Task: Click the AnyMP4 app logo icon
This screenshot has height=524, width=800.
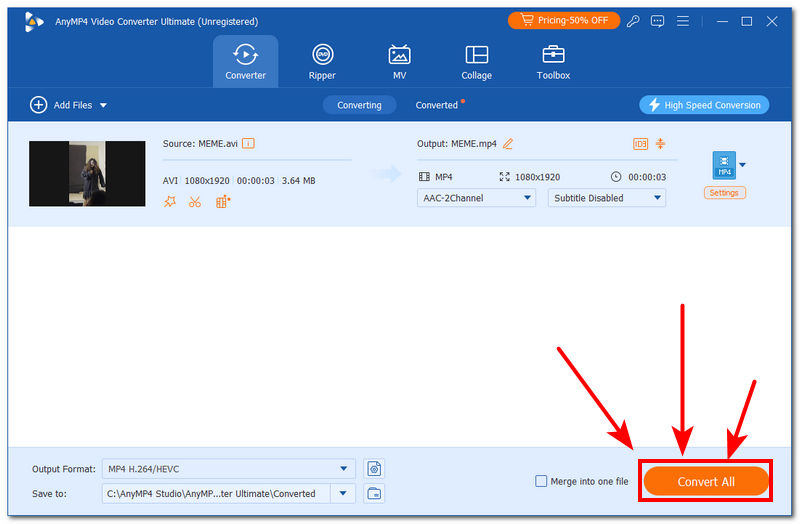Action: click(34, 21)
